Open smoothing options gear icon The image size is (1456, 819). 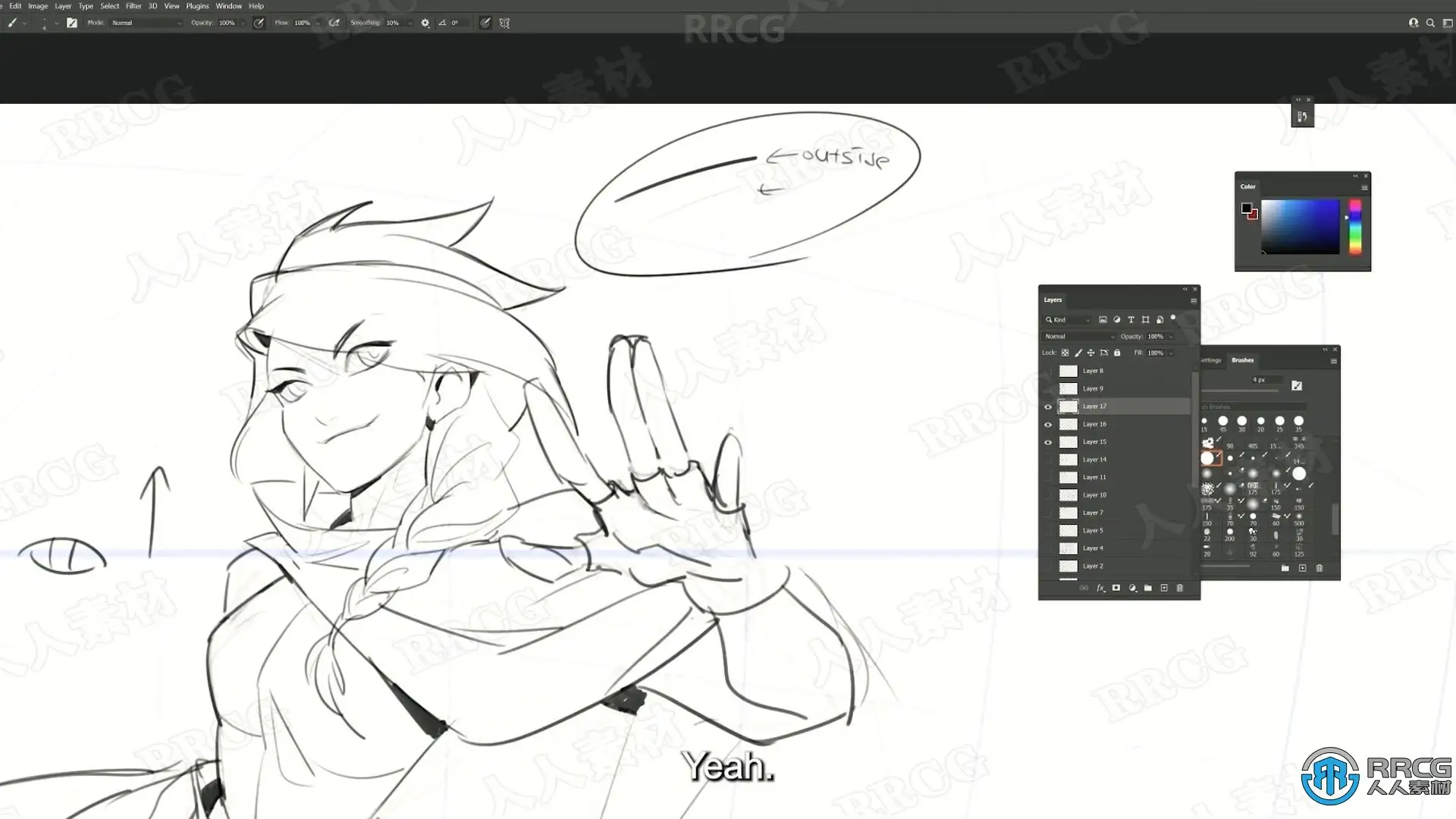[425, 23]
